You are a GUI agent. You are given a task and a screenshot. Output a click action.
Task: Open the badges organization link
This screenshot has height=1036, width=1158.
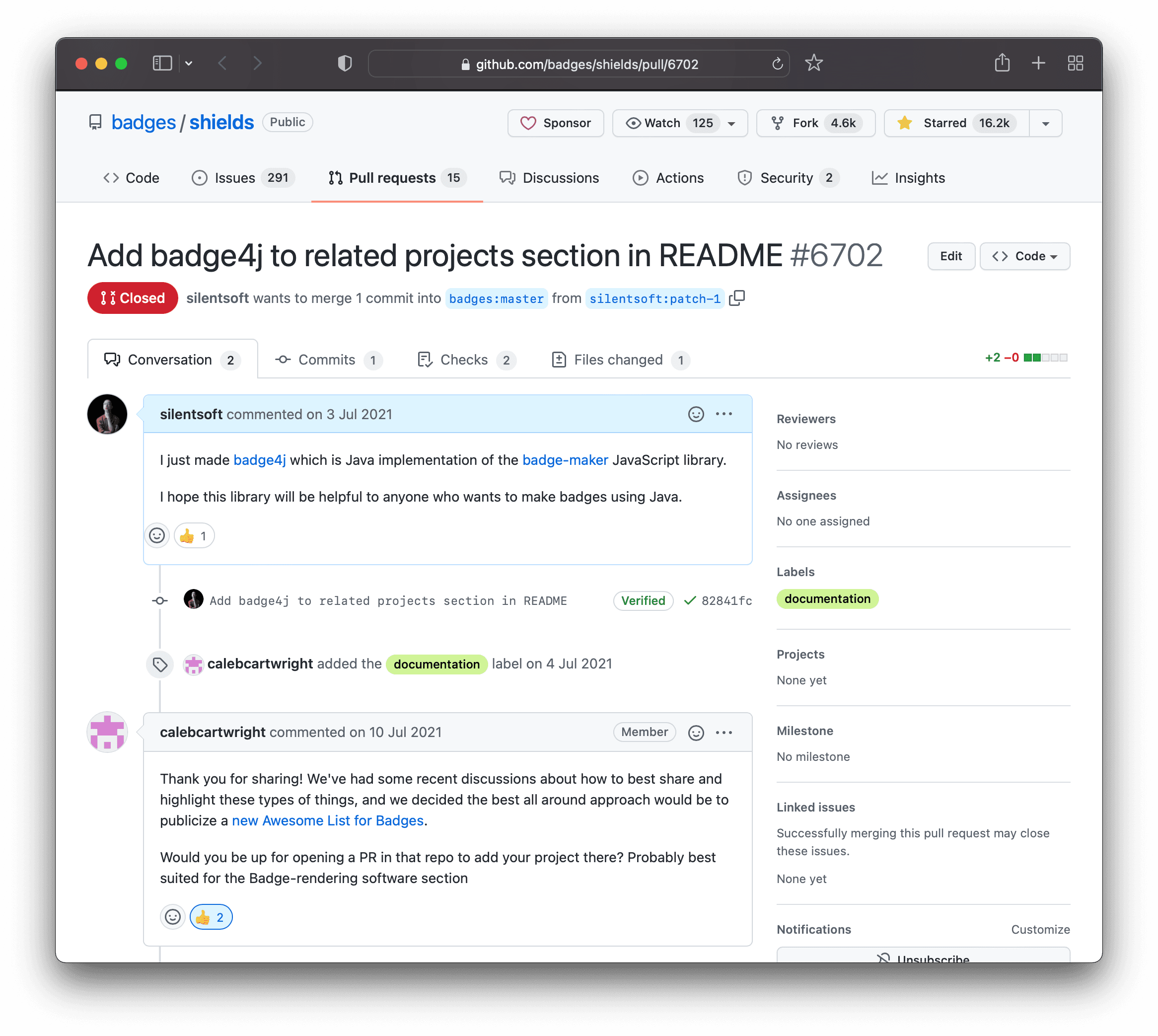[144, 122]
